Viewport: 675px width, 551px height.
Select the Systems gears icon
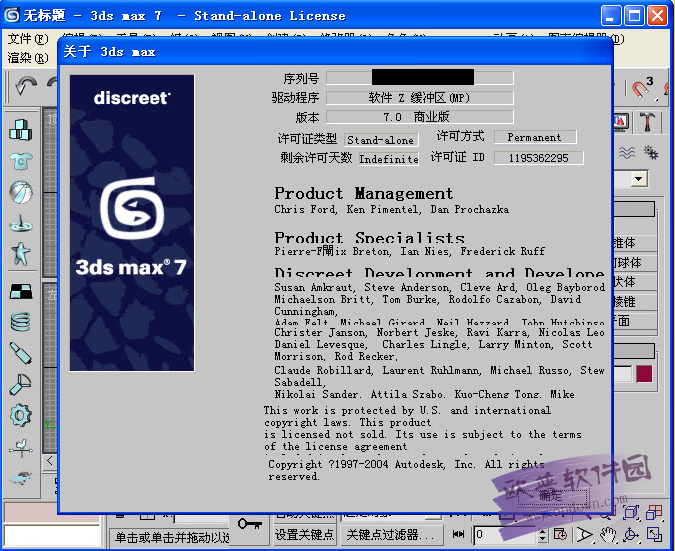650,152
